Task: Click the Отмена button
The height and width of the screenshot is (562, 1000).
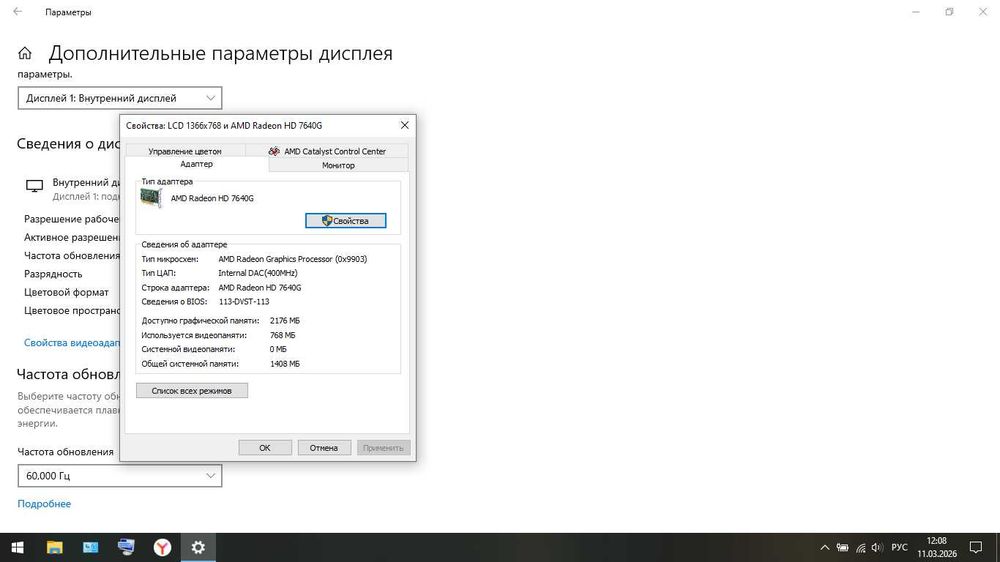Action: [x=324, y=448]
